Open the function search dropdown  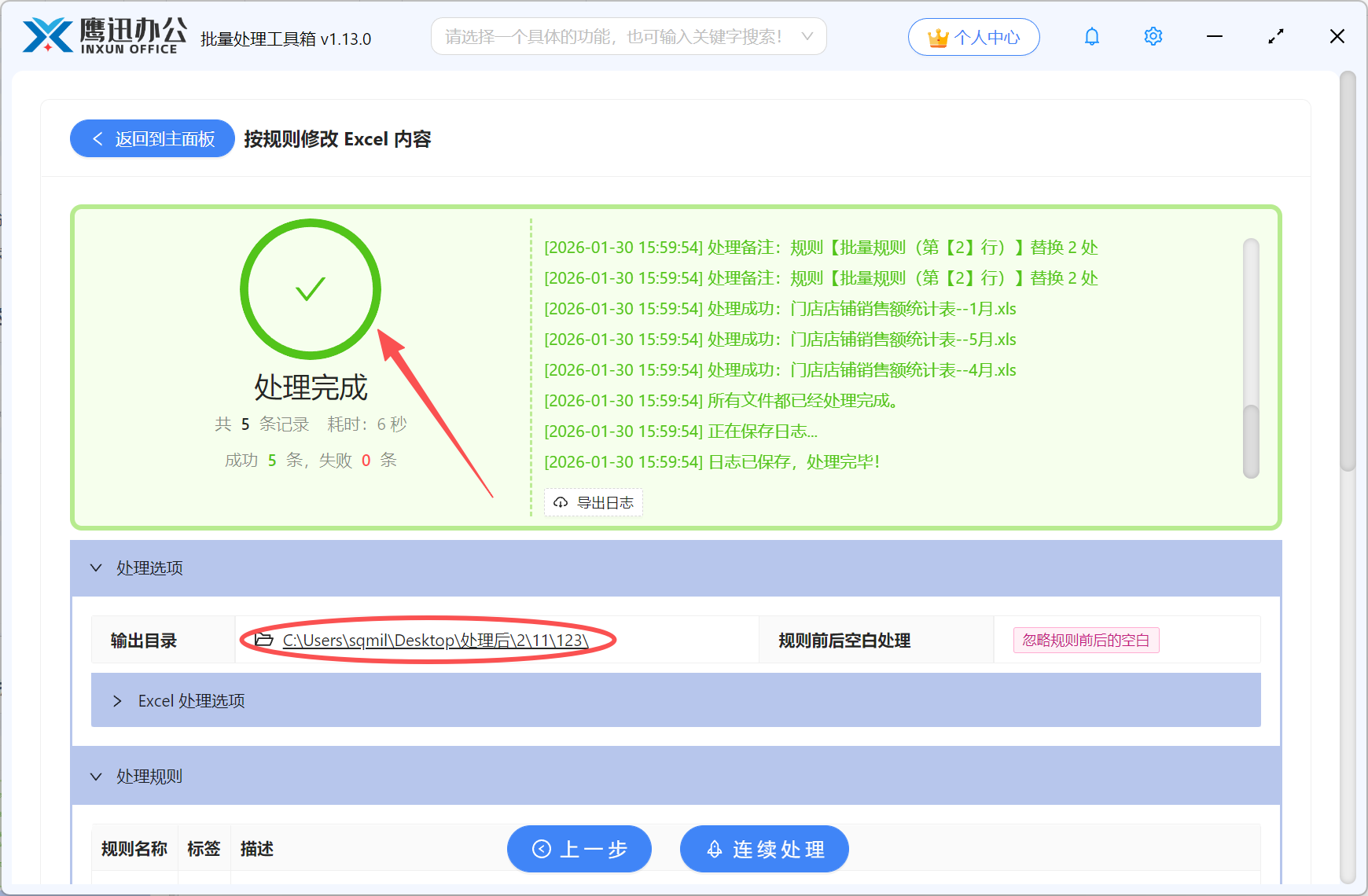(807, 36)
